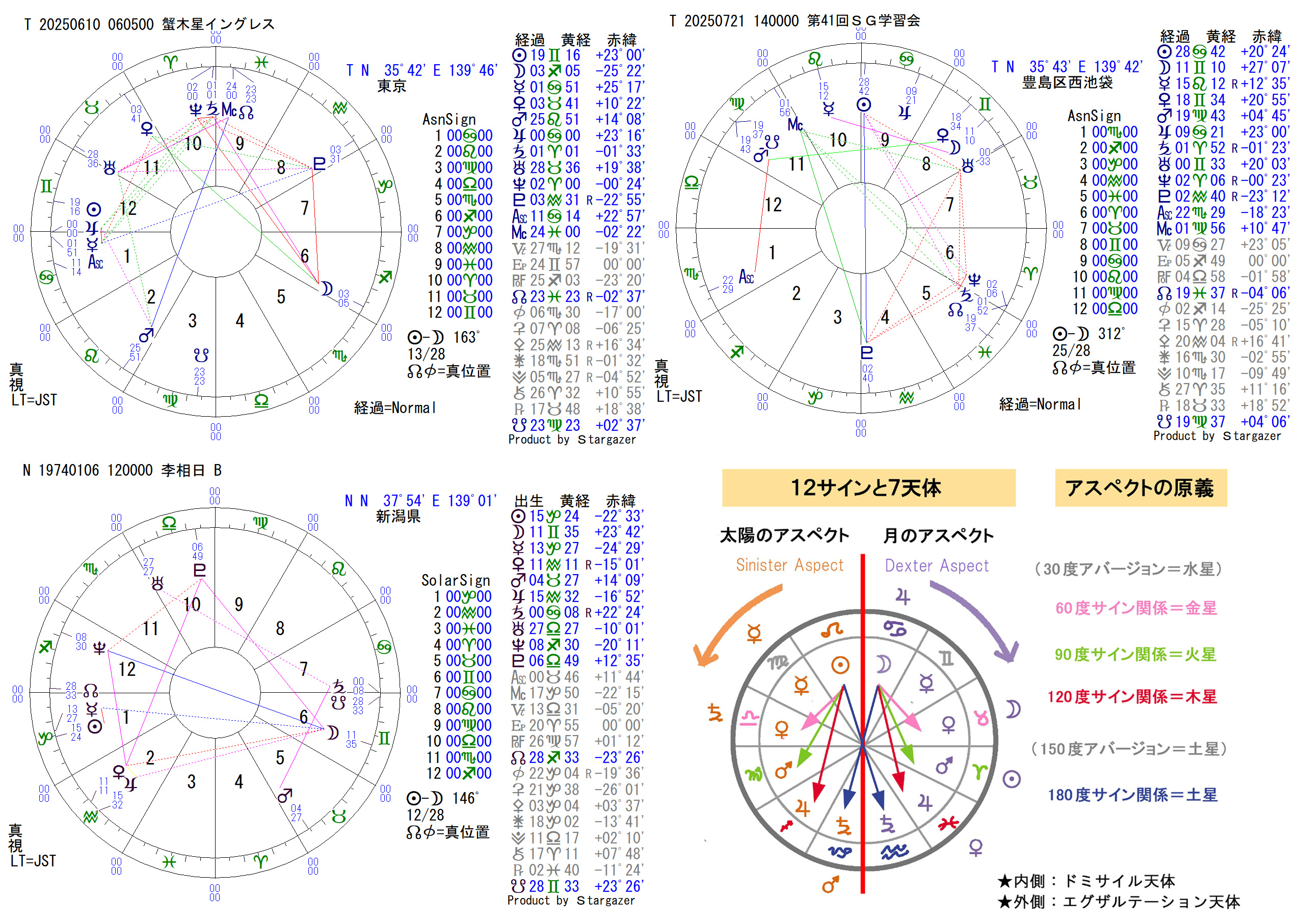The image size is (1300, 924).
Task: Click the title 第41回ＳＧ学習会
Action: (863, 20)
